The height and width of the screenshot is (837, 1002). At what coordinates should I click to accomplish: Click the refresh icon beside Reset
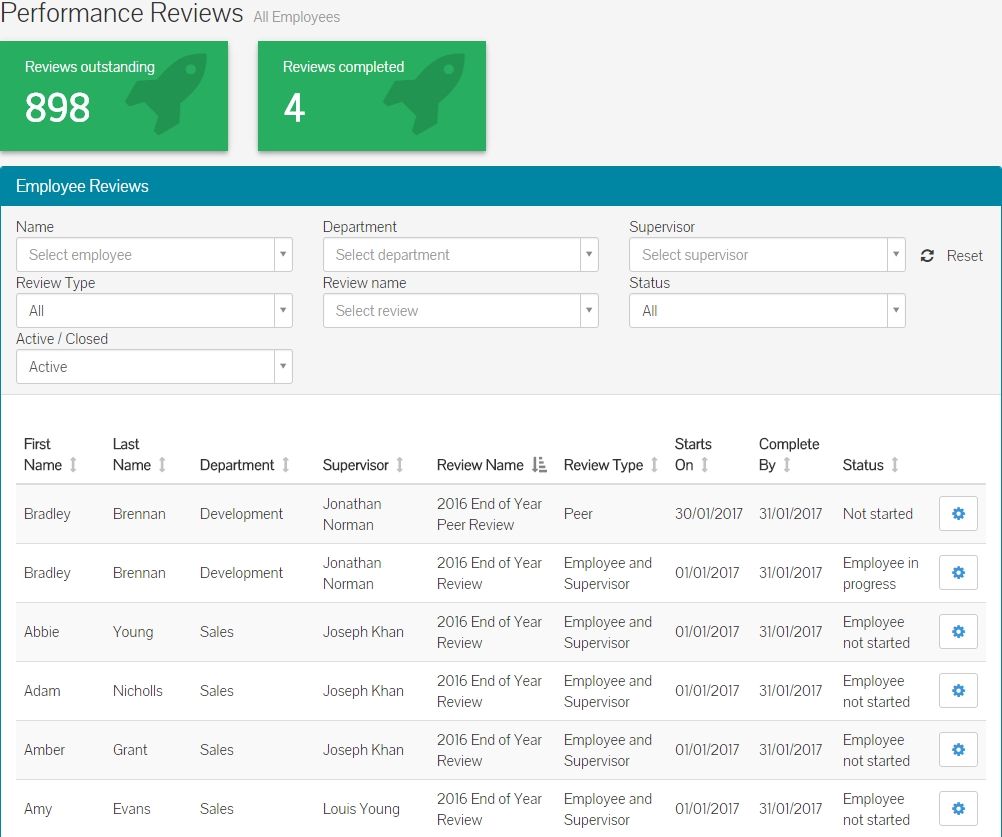[927, 256]
